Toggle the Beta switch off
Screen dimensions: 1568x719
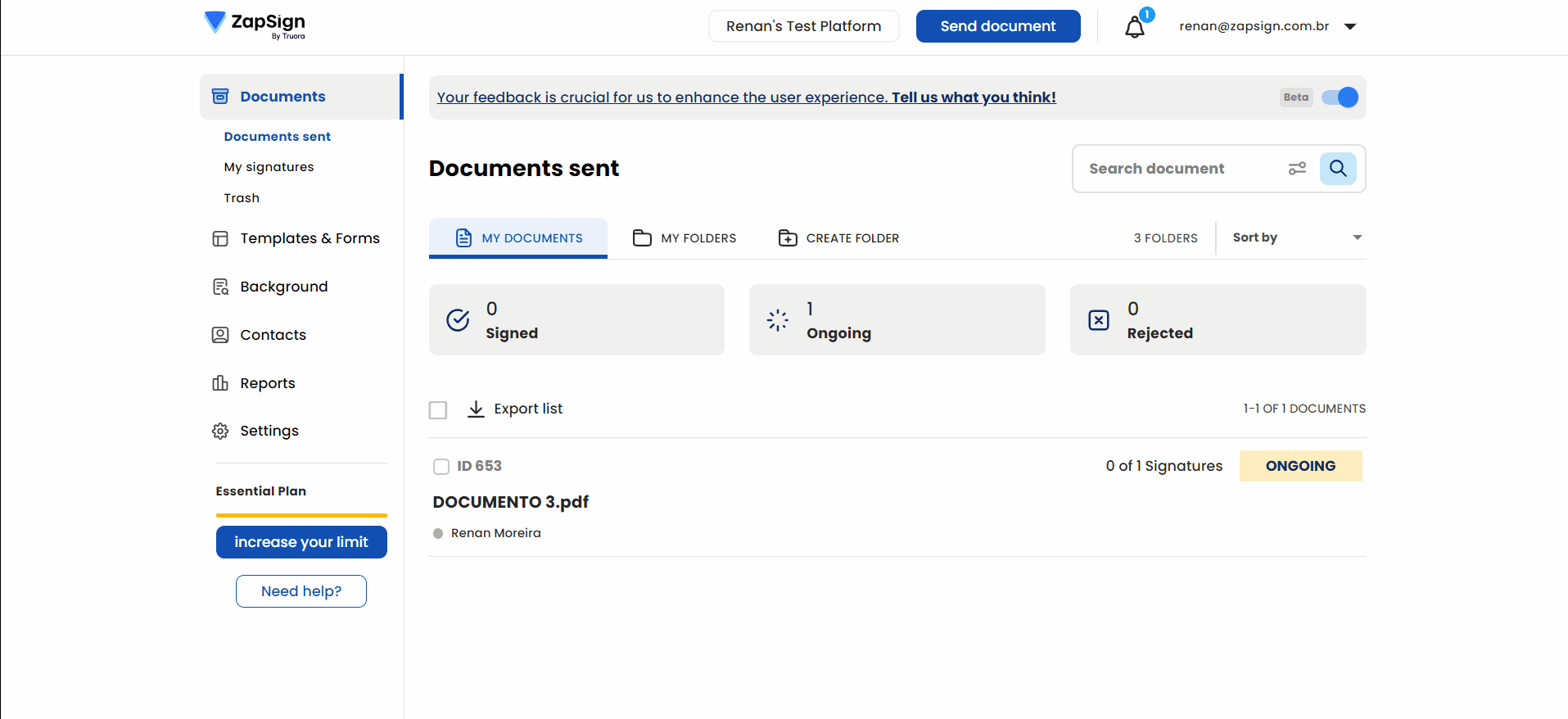[x=1340, y=97]
